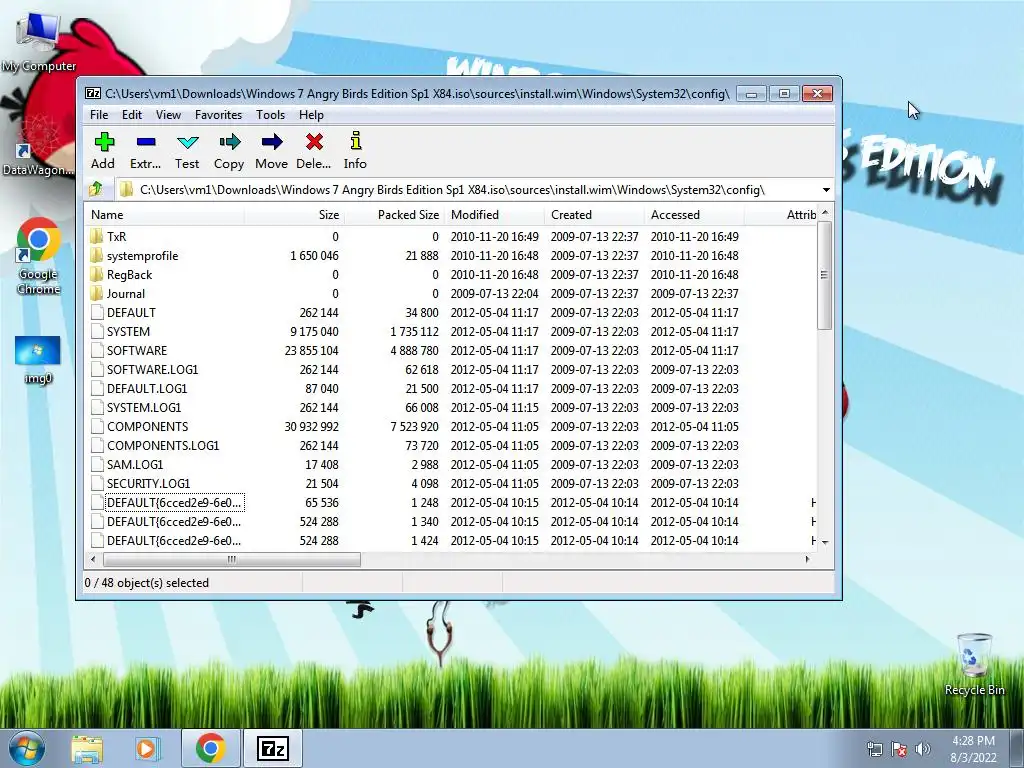Open the Help menu

point(312,115)
